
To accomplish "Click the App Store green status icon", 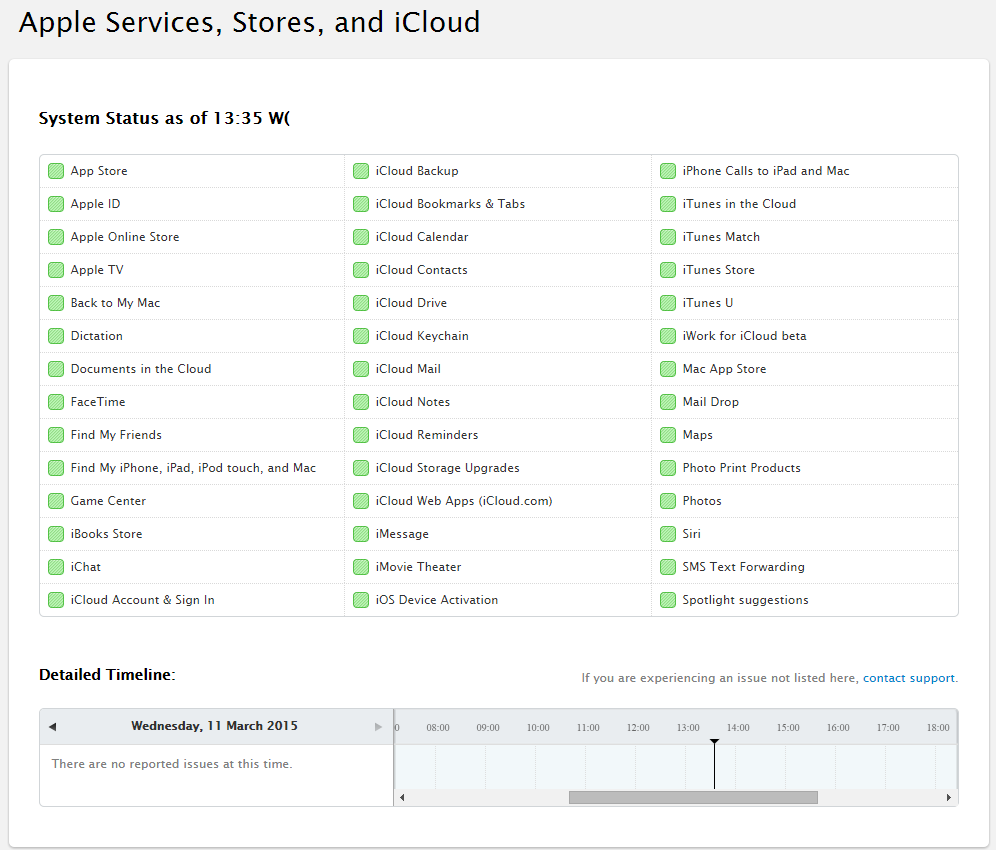I will point(56,171).
